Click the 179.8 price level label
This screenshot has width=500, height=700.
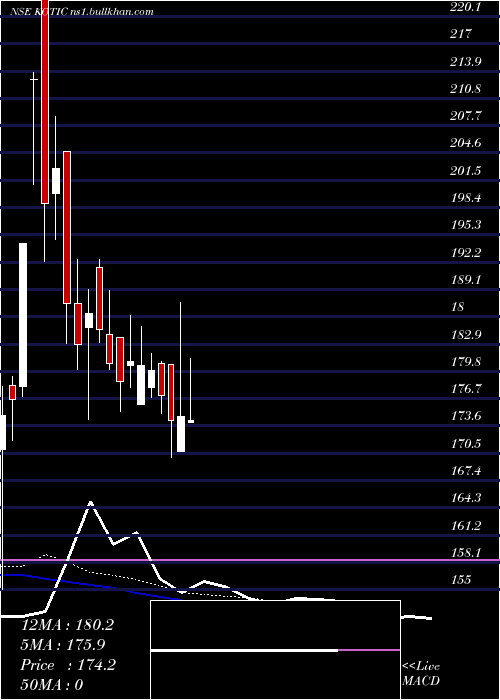pos(465,361)
